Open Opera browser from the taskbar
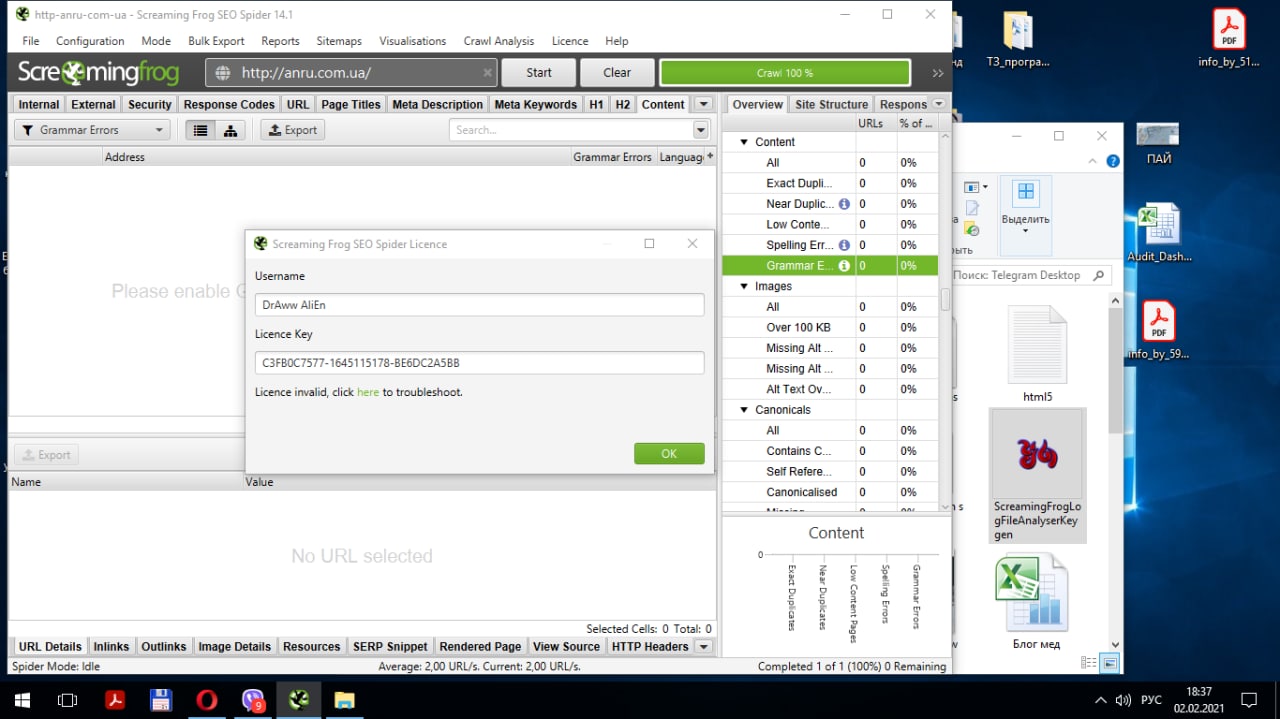 click(207, 699)
